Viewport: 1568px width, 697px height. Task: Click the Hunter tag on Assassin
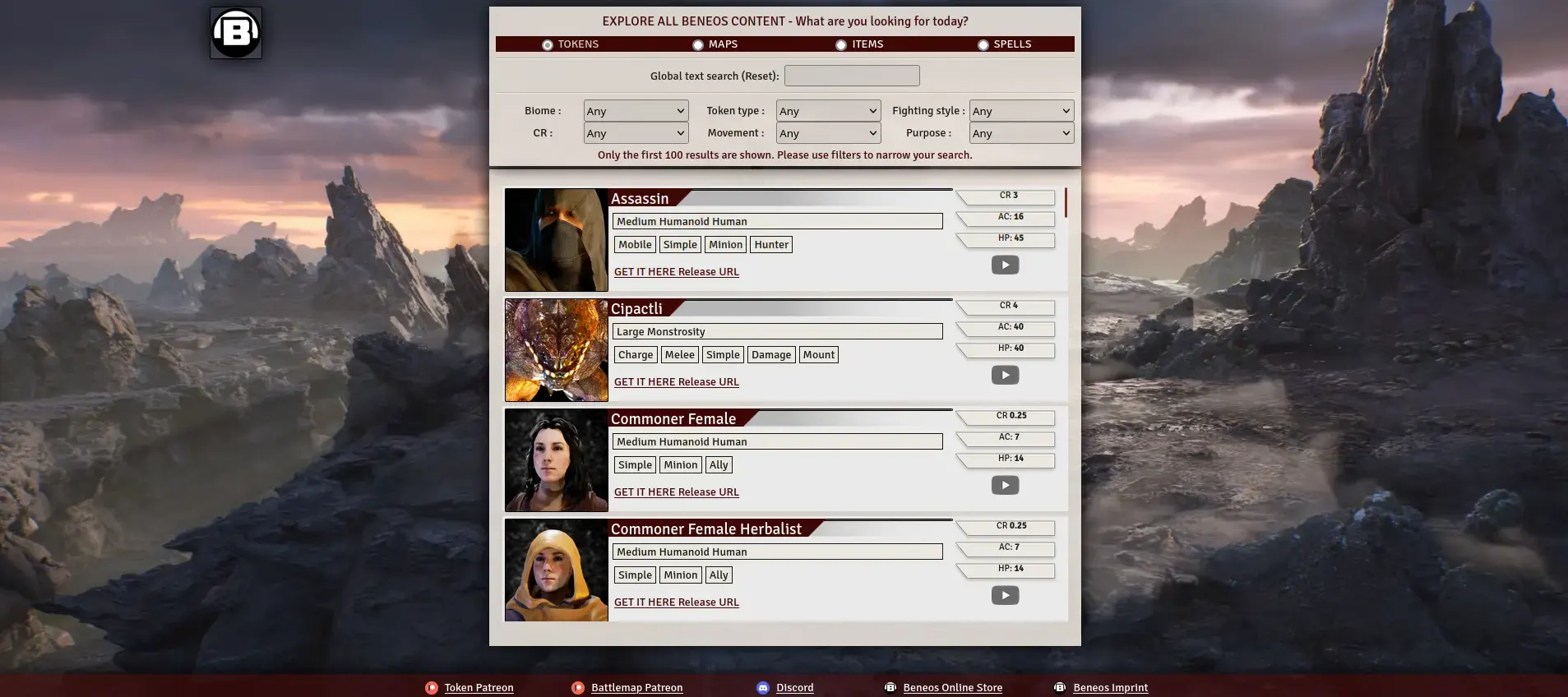click(x=771, y=245)
